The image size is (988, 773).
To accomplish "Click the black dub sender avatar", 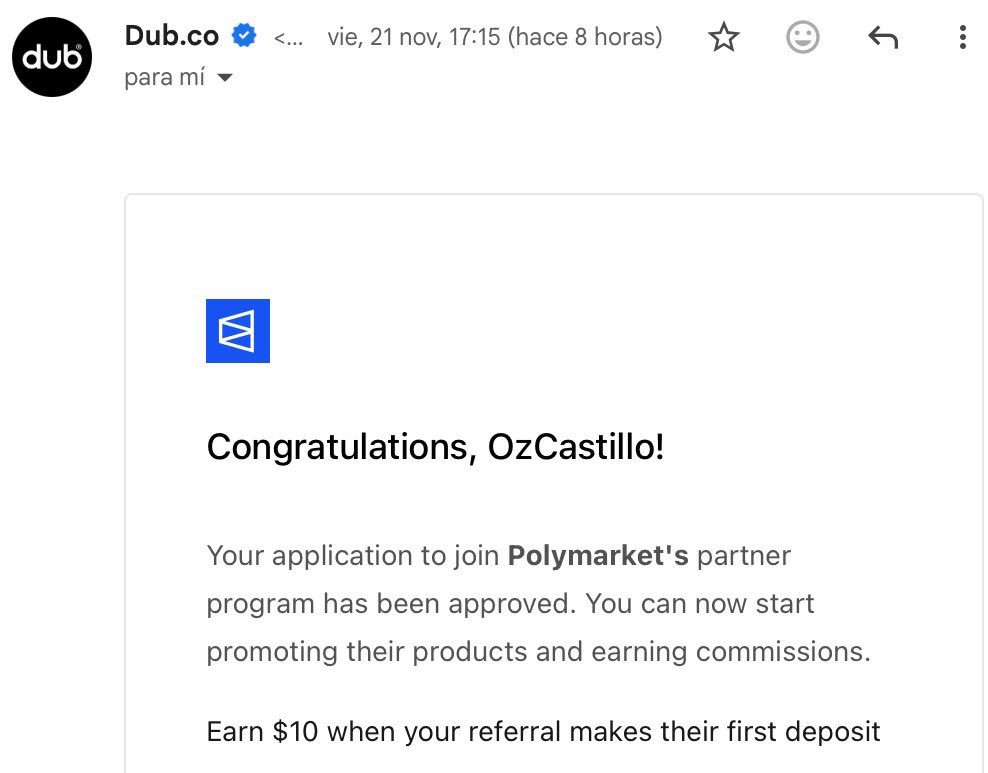I will (52, 56).
